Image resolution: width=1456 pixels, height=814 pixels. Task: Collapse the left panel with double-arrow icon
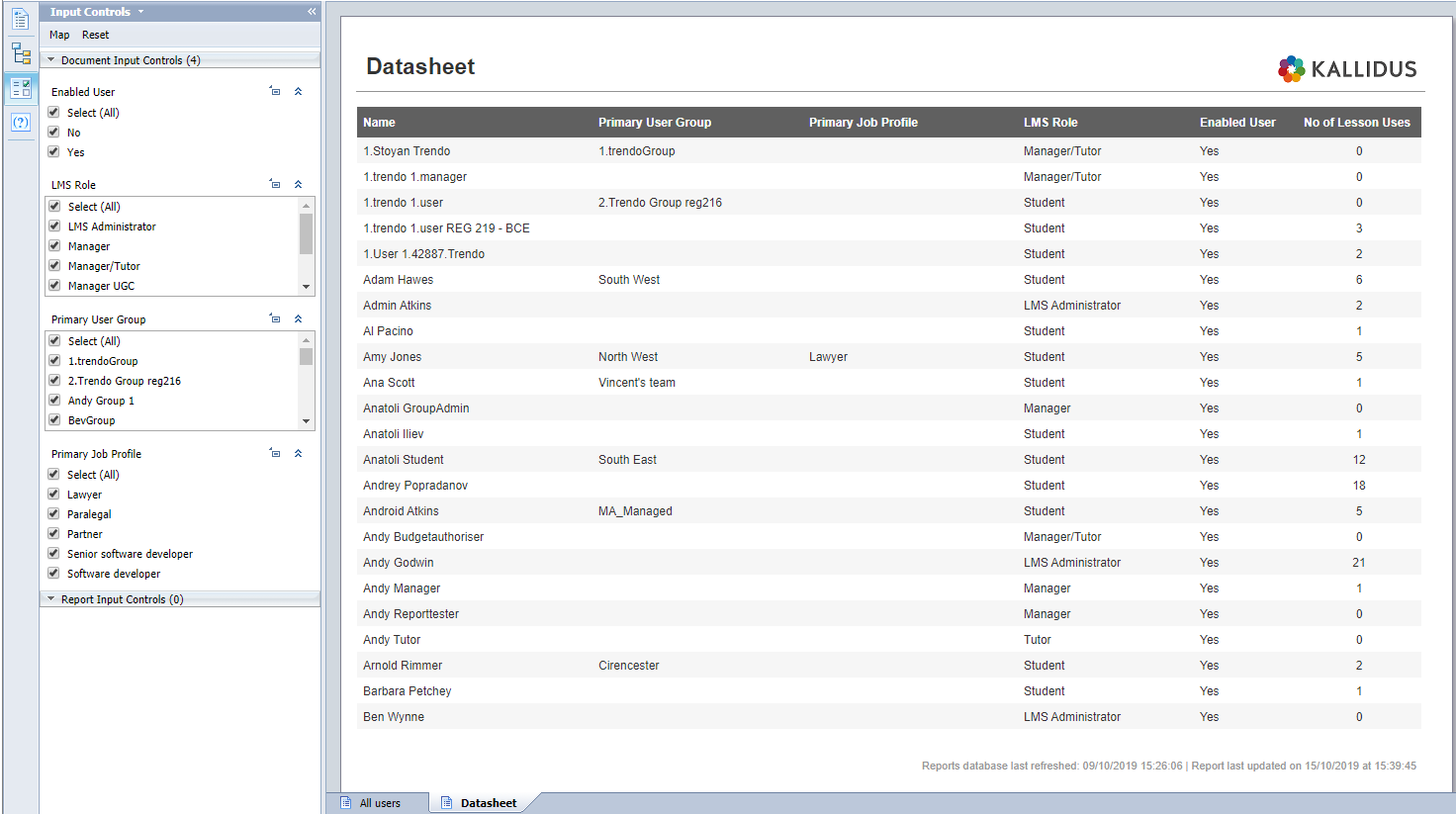[312, 12]
